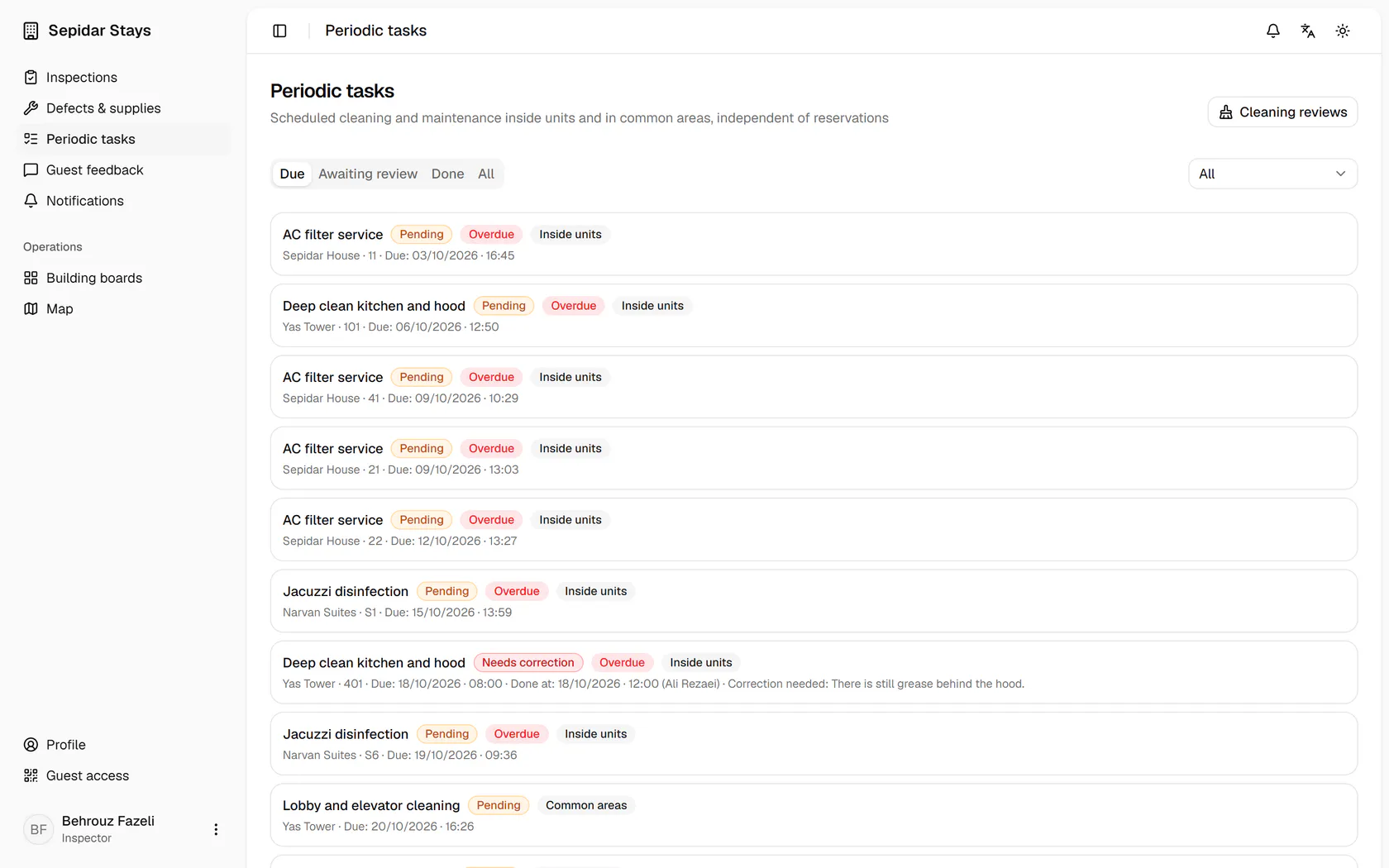This screenshot has width=1389, height=868.
Task: Click the BF avatar
Action: pos(38,829)
